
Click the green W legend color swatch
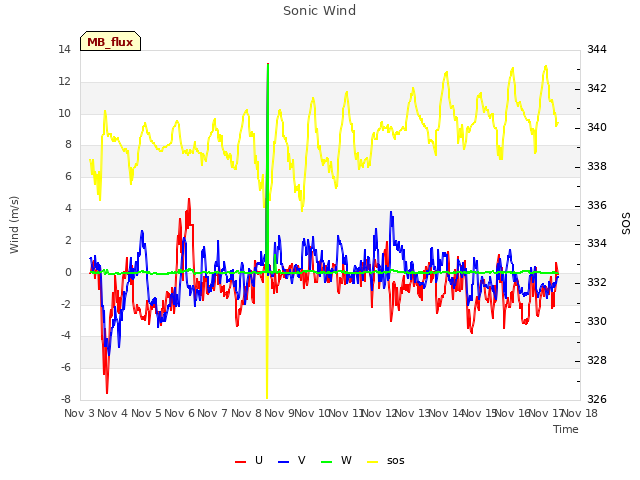point(327,462)
